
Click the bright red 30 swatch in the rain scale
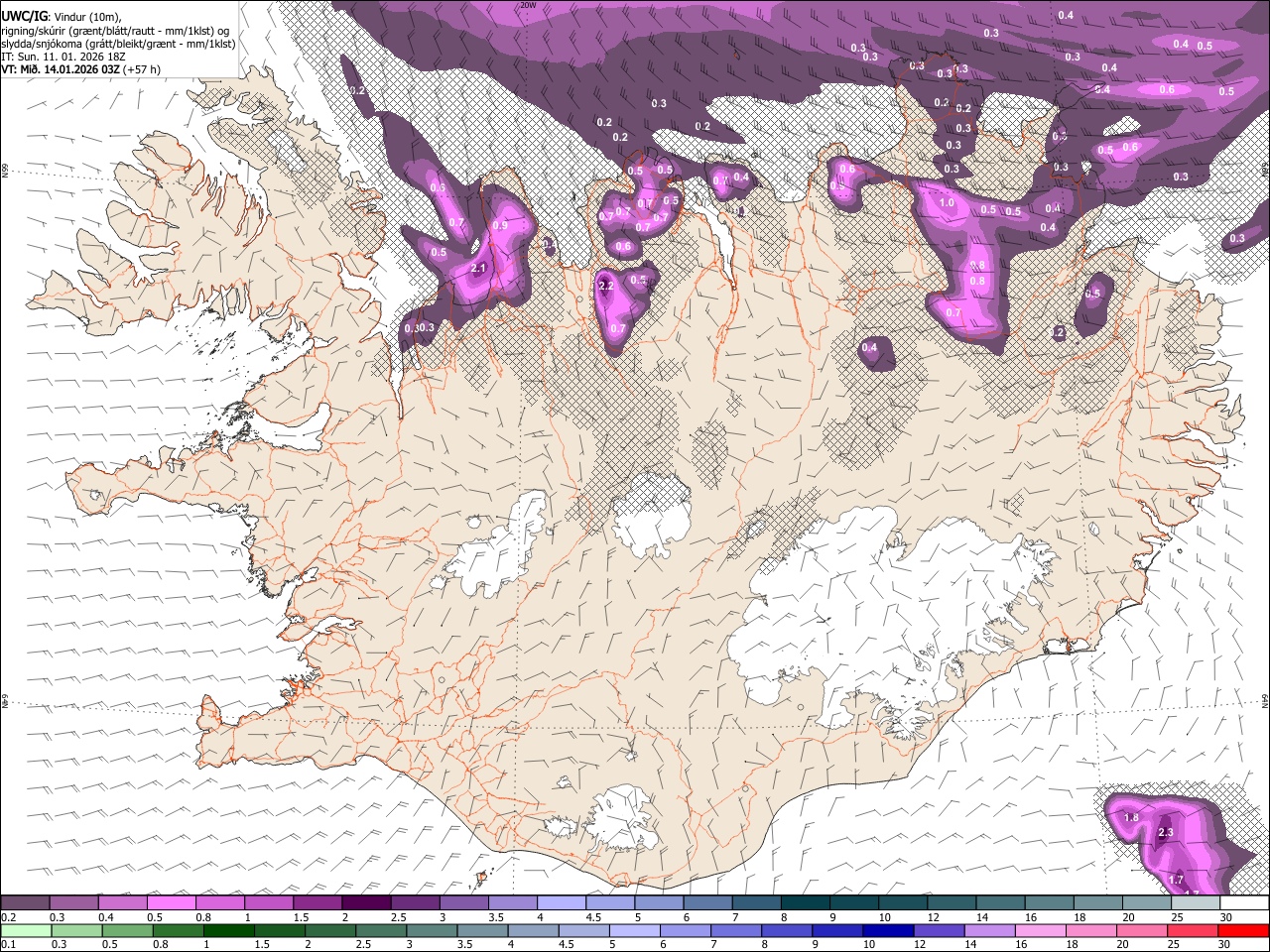point(1242,931)
